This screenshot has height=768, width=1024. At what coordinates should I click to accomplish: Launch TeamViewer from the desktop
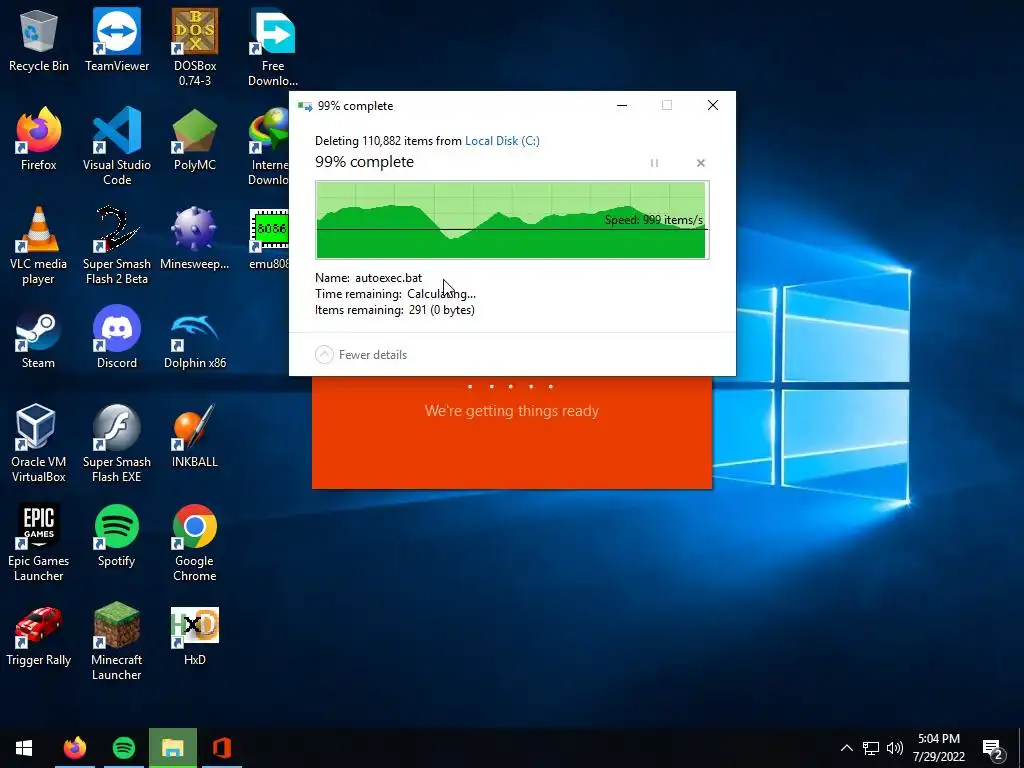117,40
